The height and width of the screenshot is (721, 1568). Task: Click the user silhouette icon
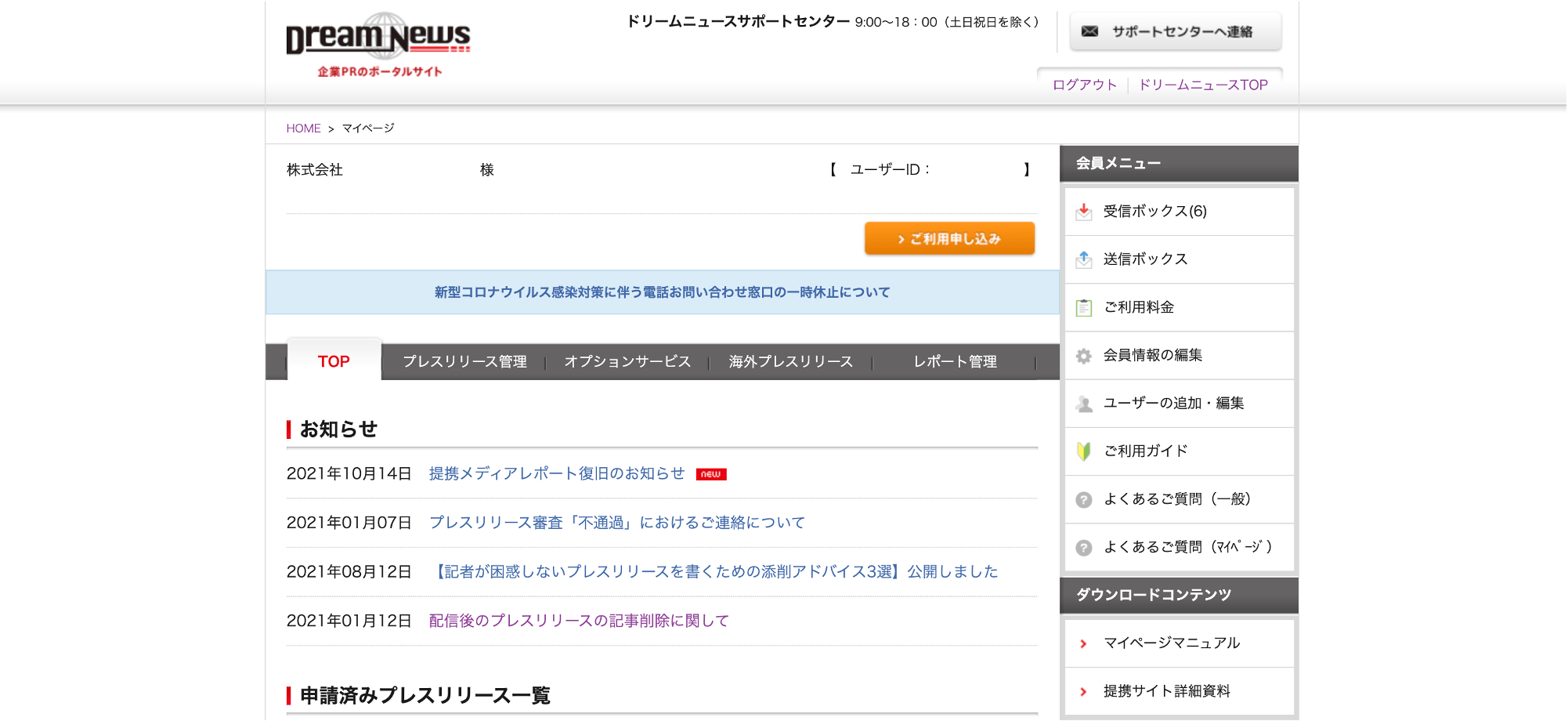(1084, 404)
